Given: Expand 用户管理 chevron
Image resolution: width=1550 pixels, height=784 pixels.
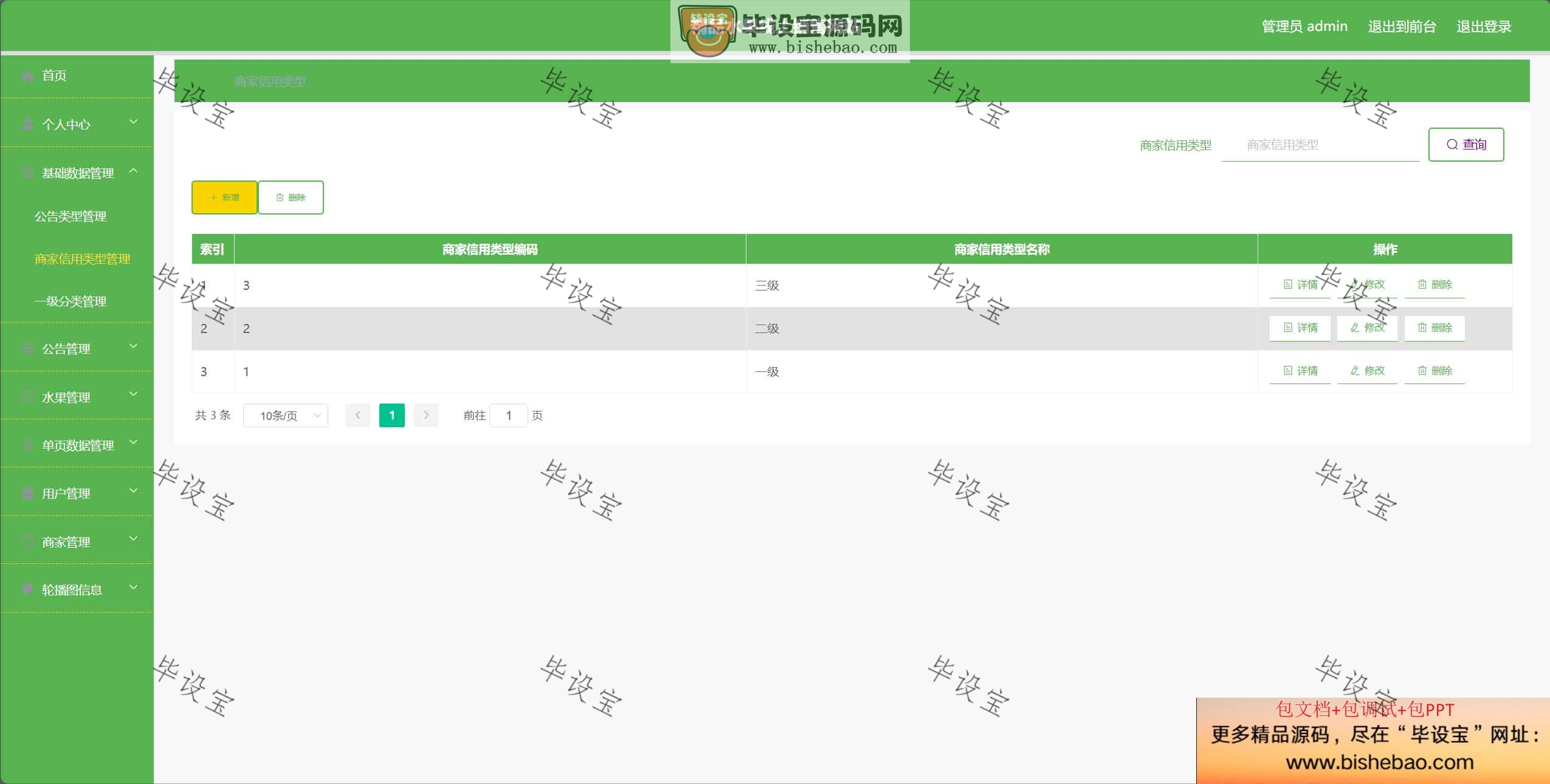Looking at the screenshot, I should point(134,491).
